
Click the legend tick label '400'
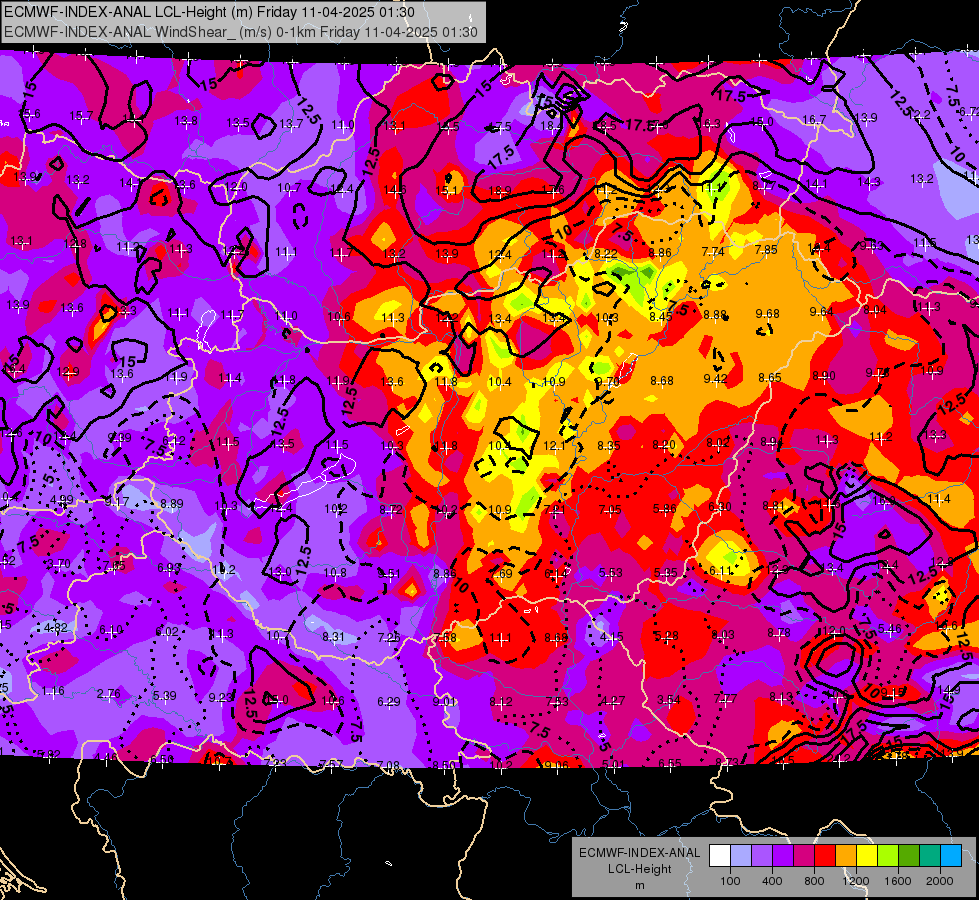[772, 881]
